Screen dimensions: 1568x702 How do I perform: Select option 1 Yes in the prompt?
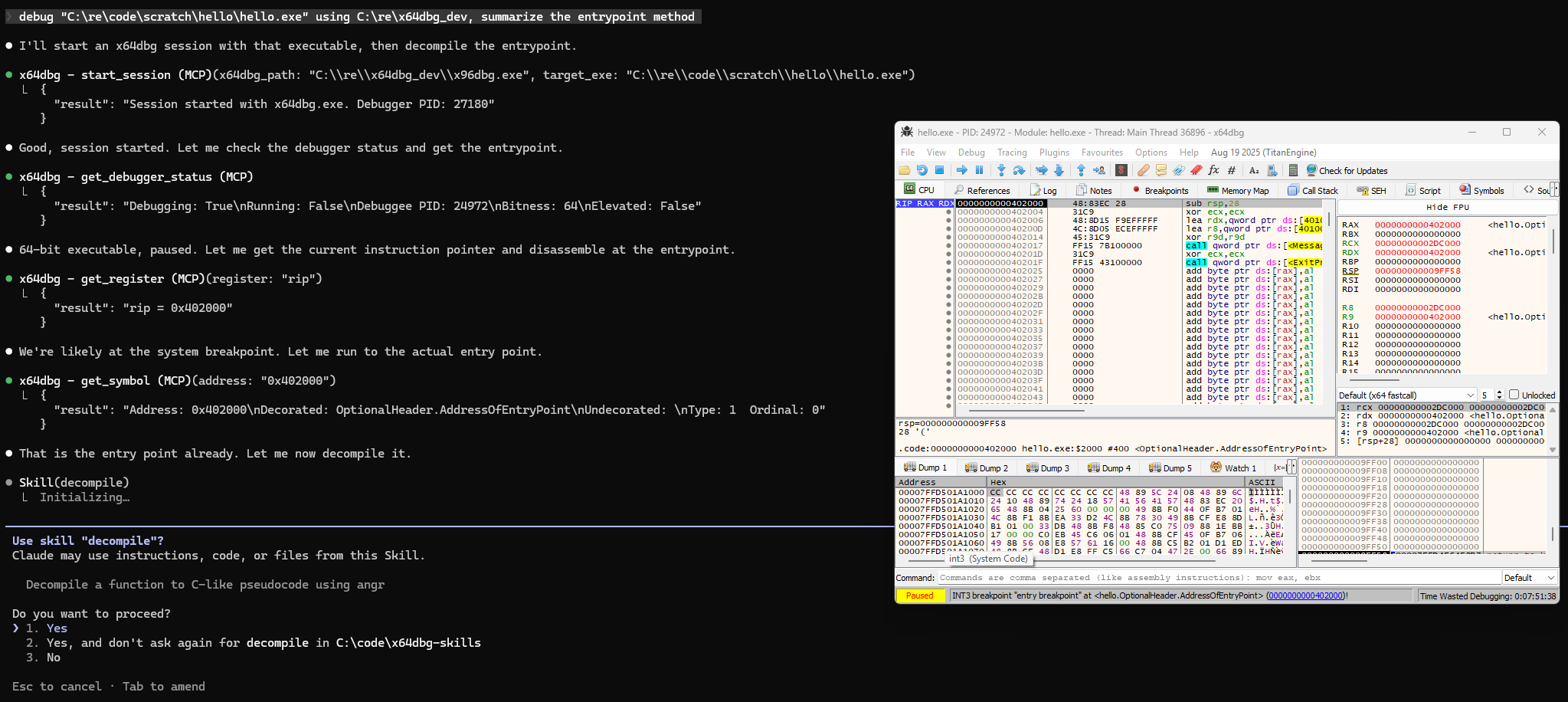[x=57, y=628]
